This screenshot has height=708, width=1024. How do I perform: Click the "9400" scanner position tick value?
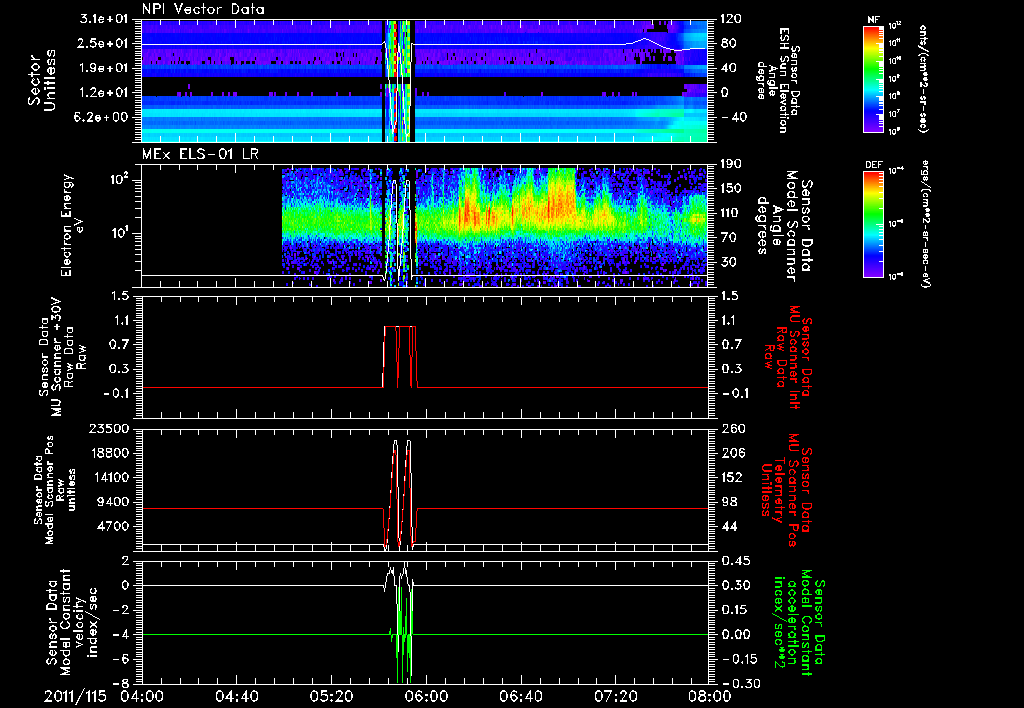[x=114, y=502]
